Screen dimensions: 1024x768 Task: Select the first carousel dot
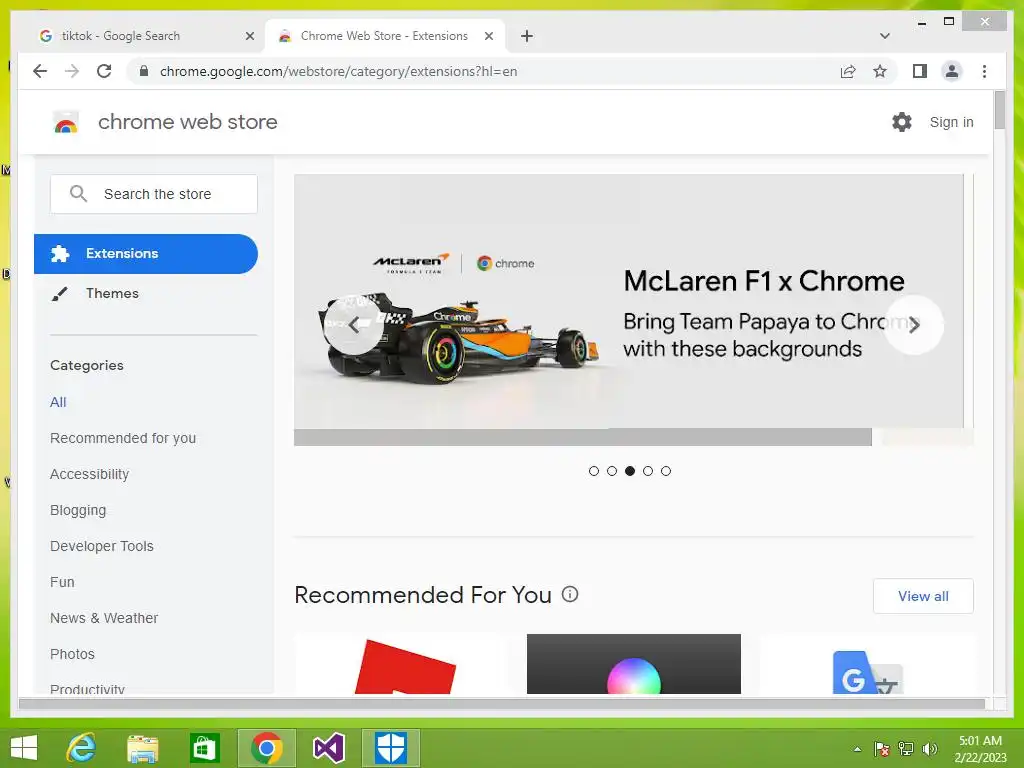coord(594,471)
